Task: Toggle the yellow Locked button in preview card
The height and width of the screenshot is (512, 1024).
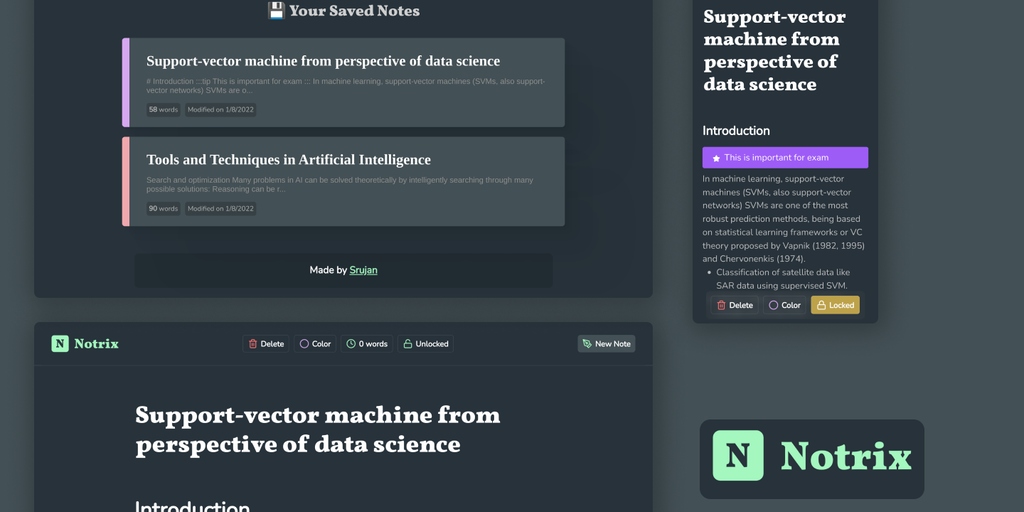Action: [835, 305]
